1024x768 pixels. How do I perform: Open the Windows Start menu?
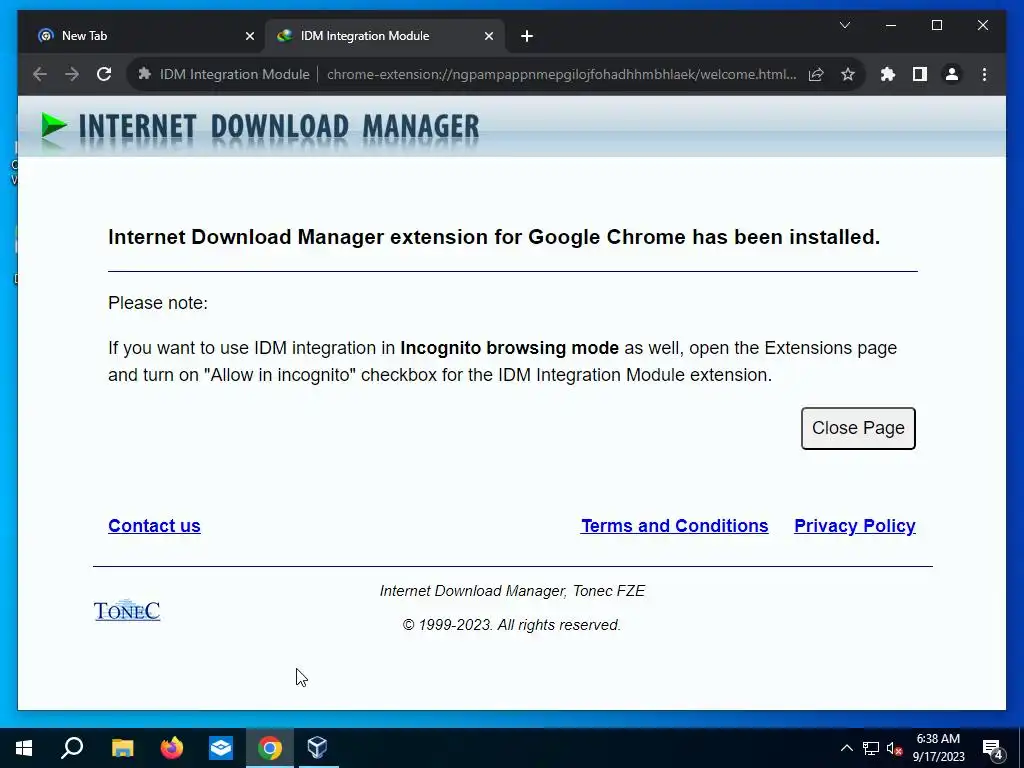coord(24,748)
